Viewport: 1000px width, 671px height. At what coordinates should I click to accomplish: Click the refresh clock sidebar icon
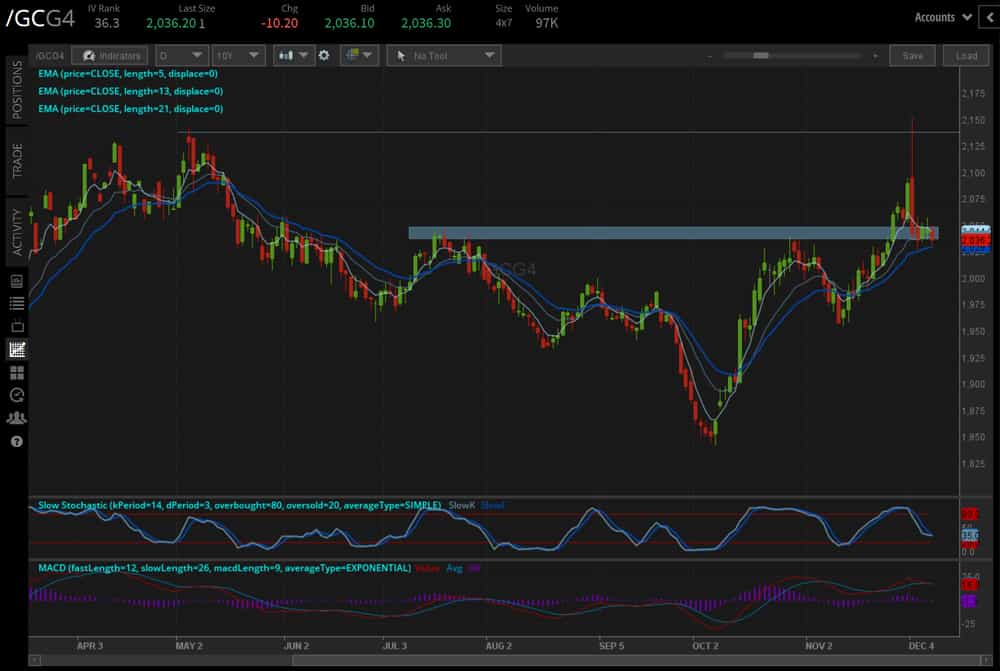[17, 395]
